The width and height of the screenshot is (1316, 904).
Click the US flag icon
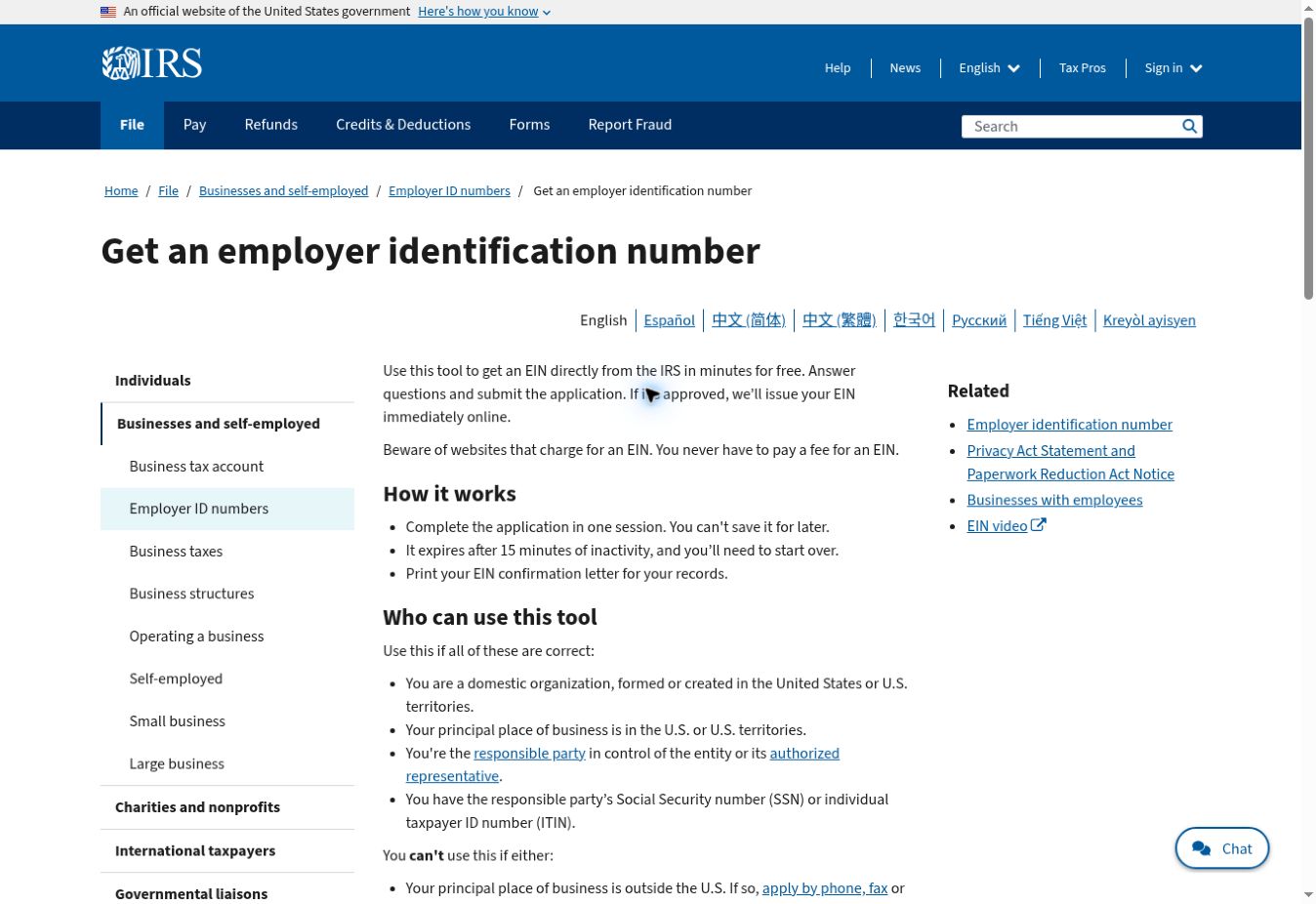click(x=108, y=12)
